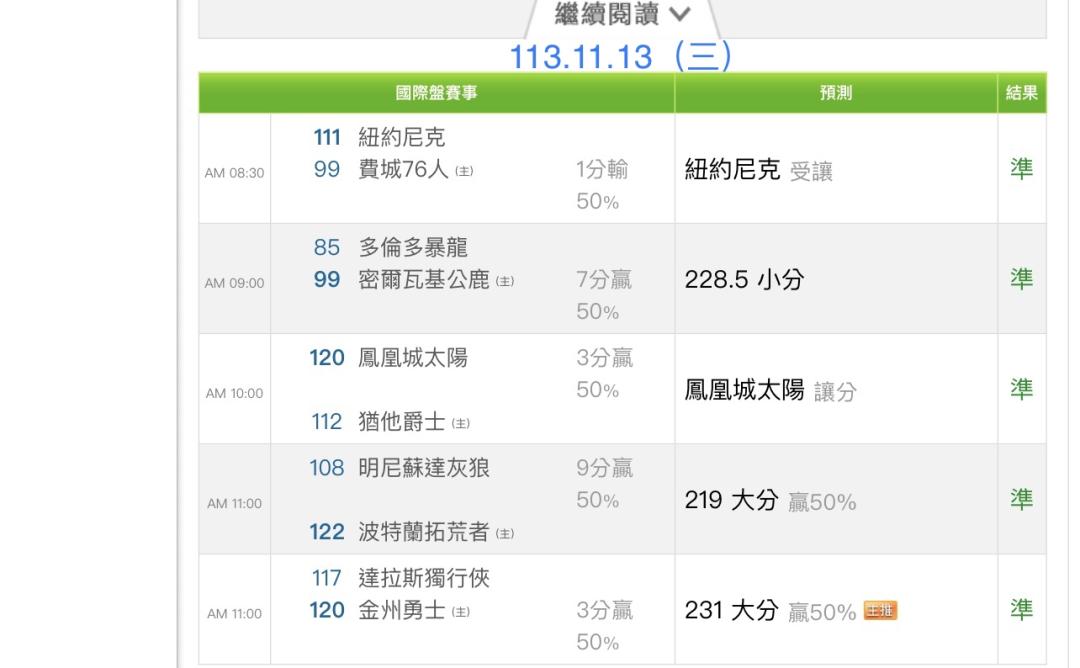The height and width of the screenshot is (668, 1080).
Task: Click the 3分贏 spread in 鳳凰城太陽 row
Action: 604,358
